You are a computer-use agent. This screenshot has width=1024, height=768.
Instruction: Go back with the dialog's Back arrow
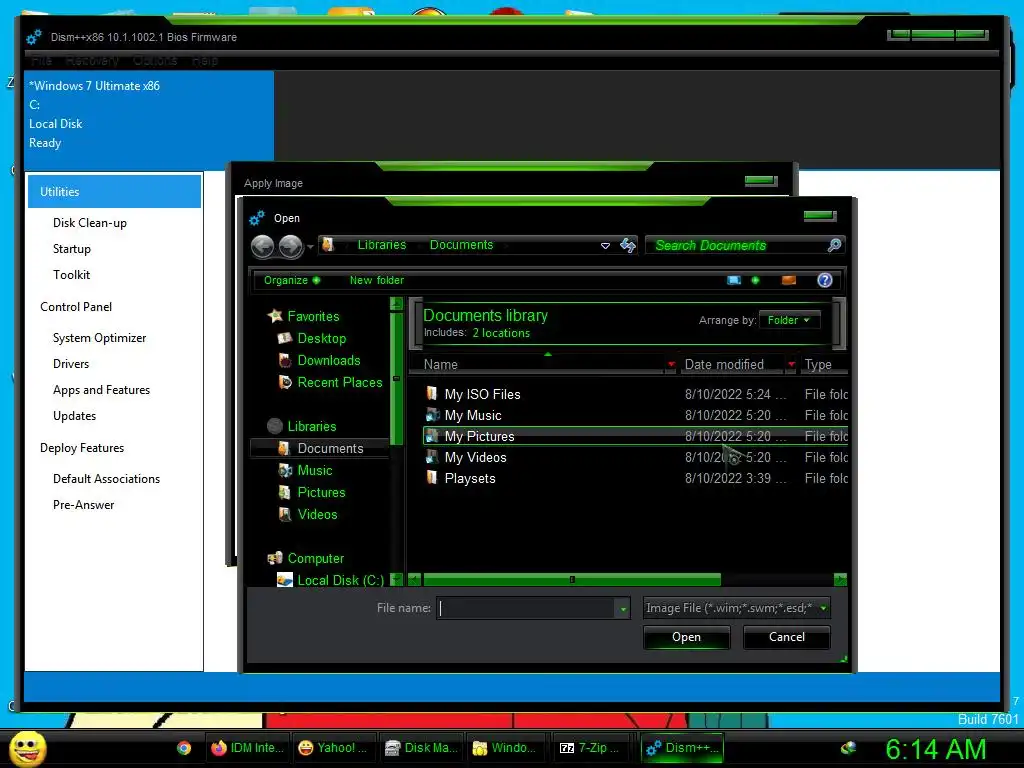tap(263, 246)
